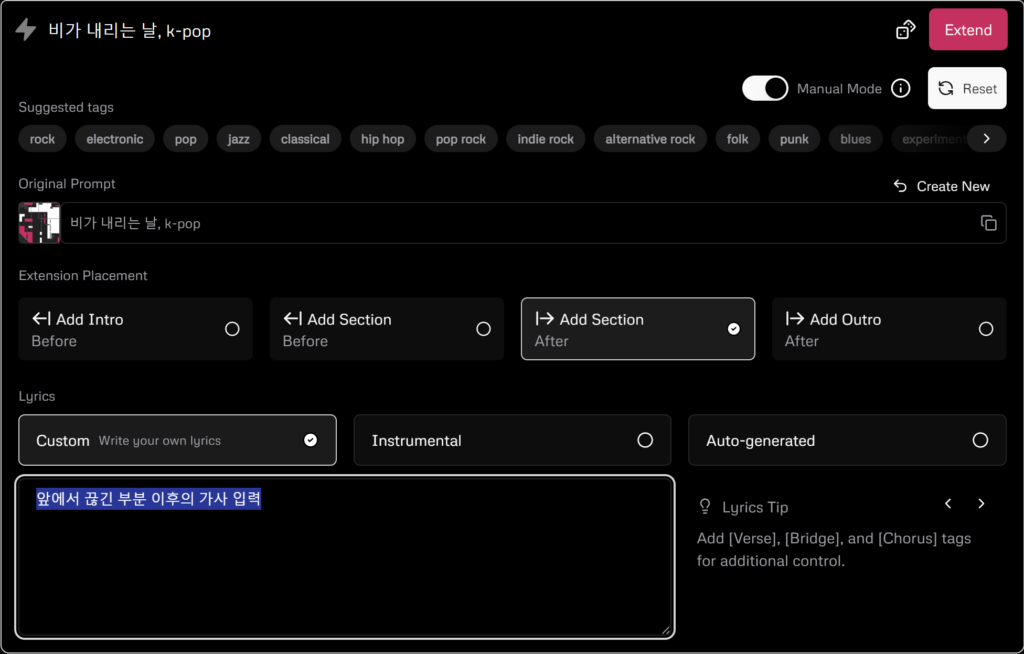Screen dimensions: 1024x654
Task: Add the indie rock tag
Action: coord(545,139)
